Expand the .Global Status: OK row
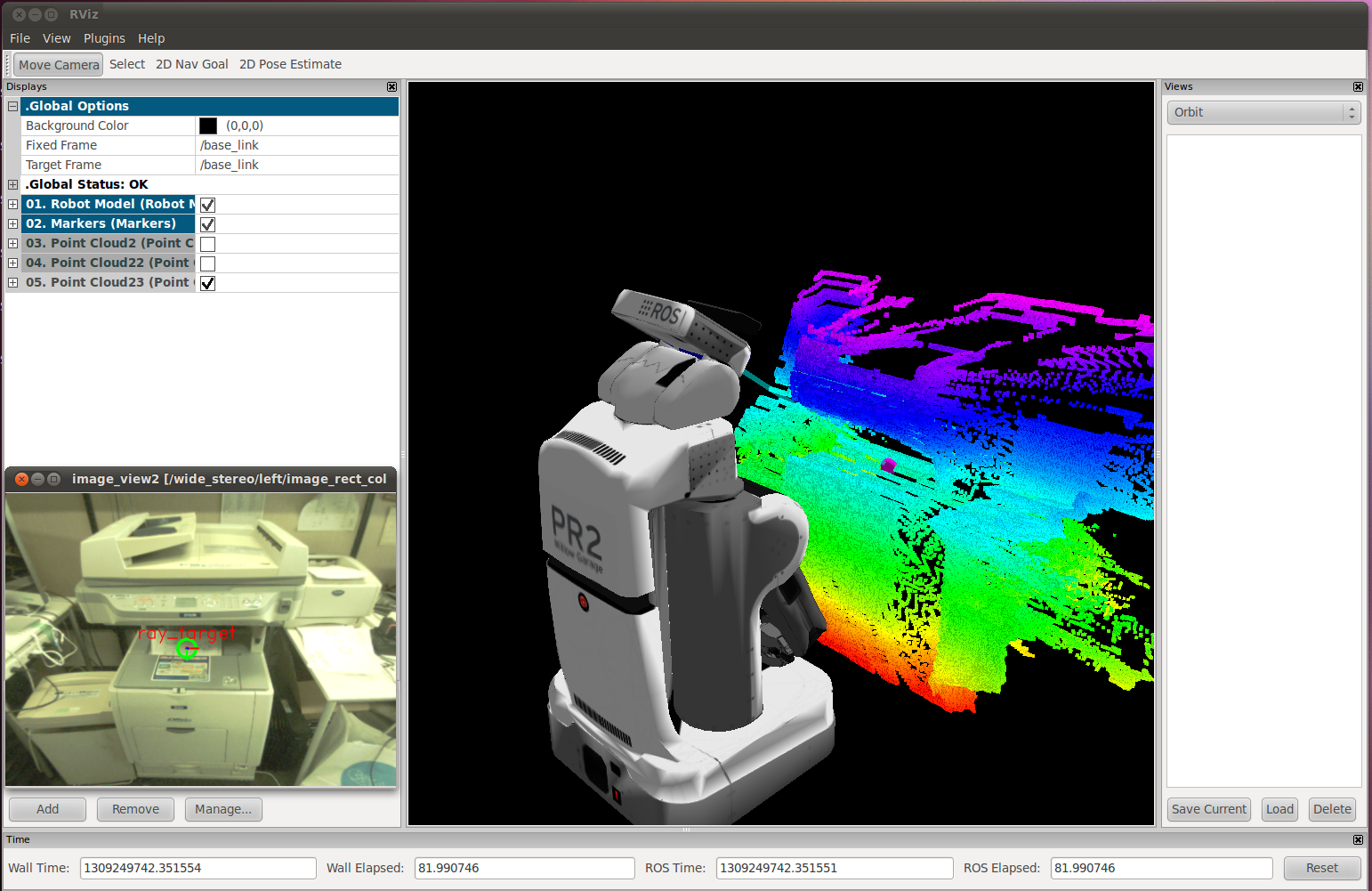Screen dimensions: 1372x891 tap(12, 184)
